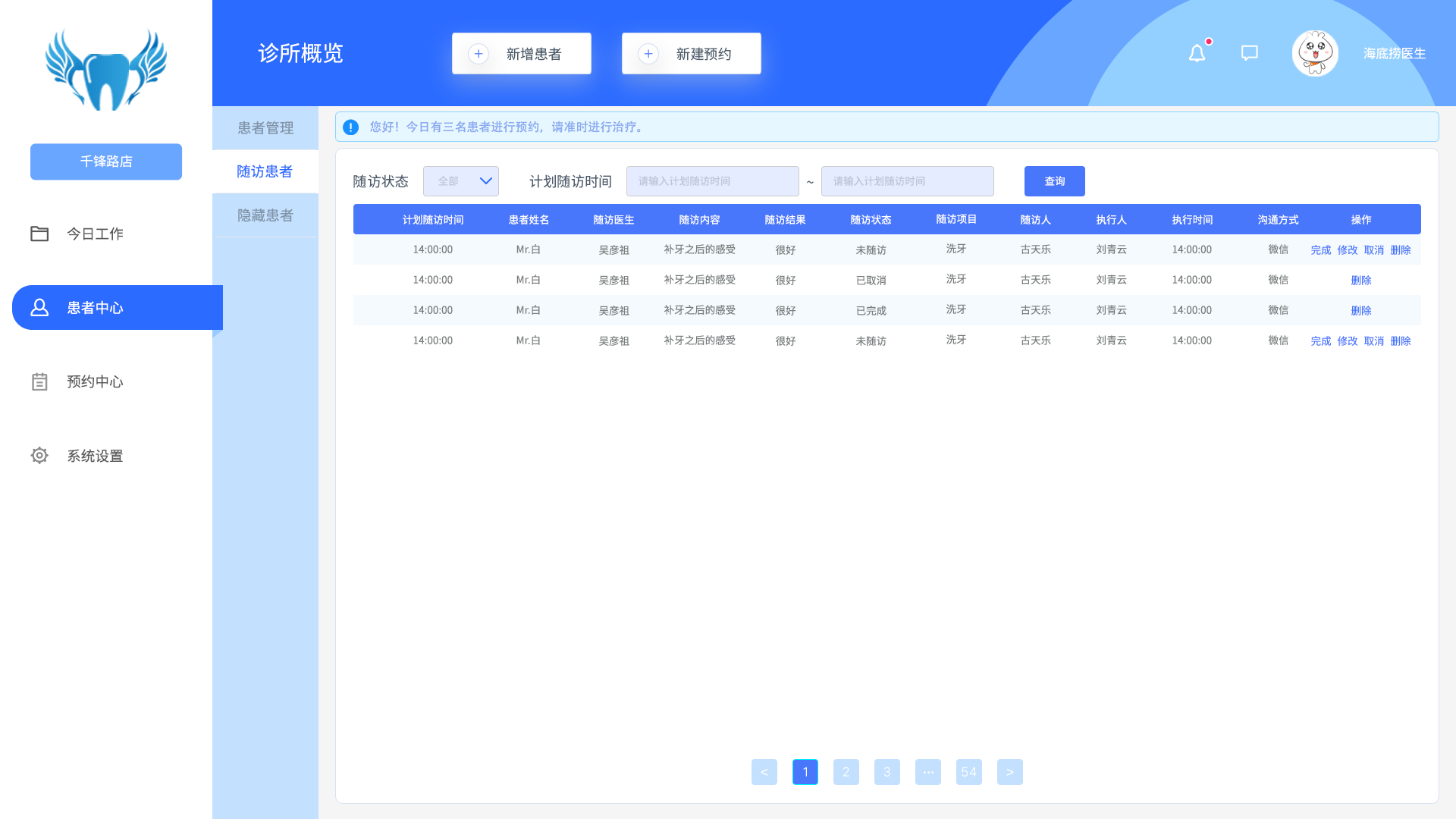
Task: Open the chat message icon
Action: 1250,53
